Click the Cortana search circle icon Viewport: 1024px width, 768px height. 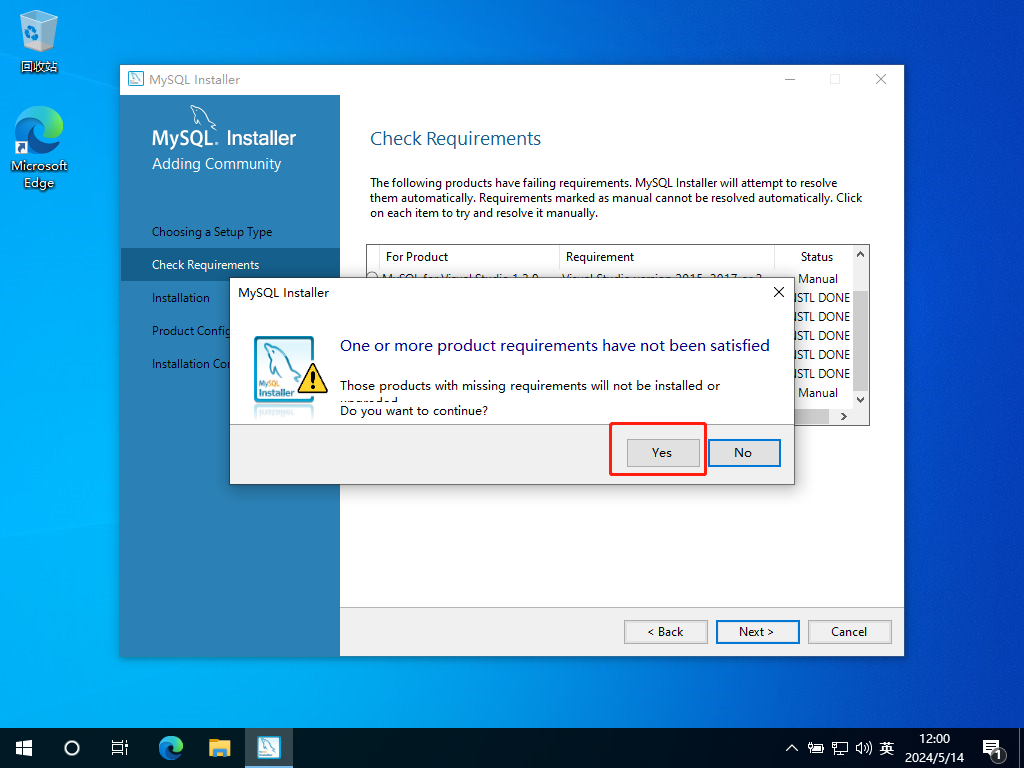tap(72, 748)
